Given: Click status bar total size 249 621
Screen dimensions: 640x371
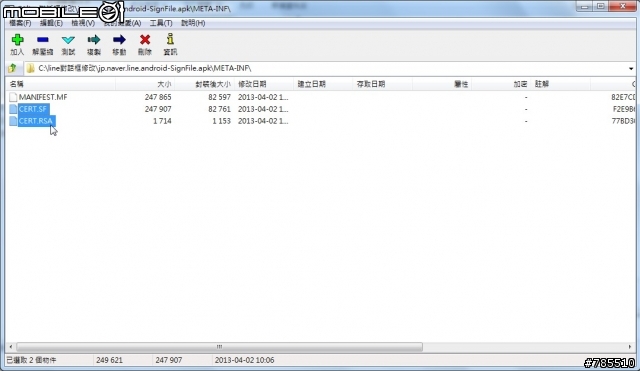Looking at the screenshot, I should 109,360.
